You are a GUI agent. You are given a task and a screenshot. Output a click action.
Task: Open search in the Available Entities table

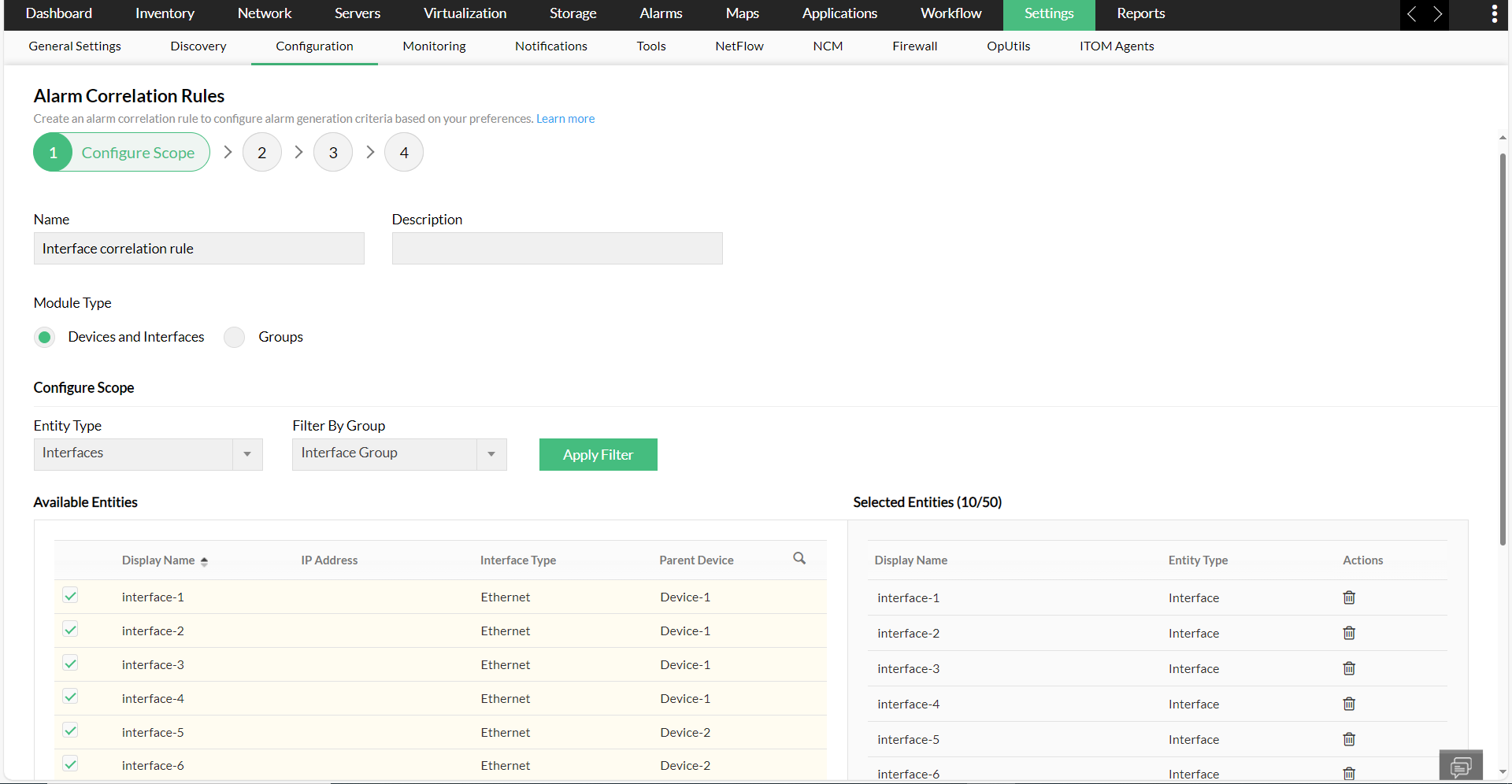pos(799,558)
